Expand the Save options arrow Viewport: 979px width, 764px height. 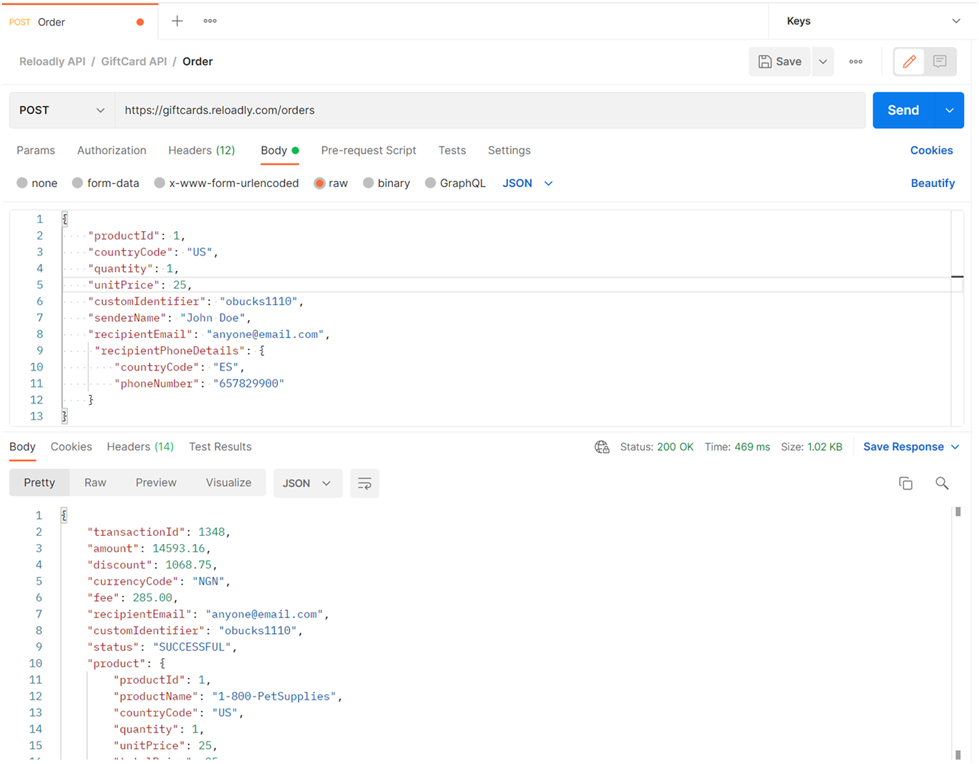tap(823, 62)
